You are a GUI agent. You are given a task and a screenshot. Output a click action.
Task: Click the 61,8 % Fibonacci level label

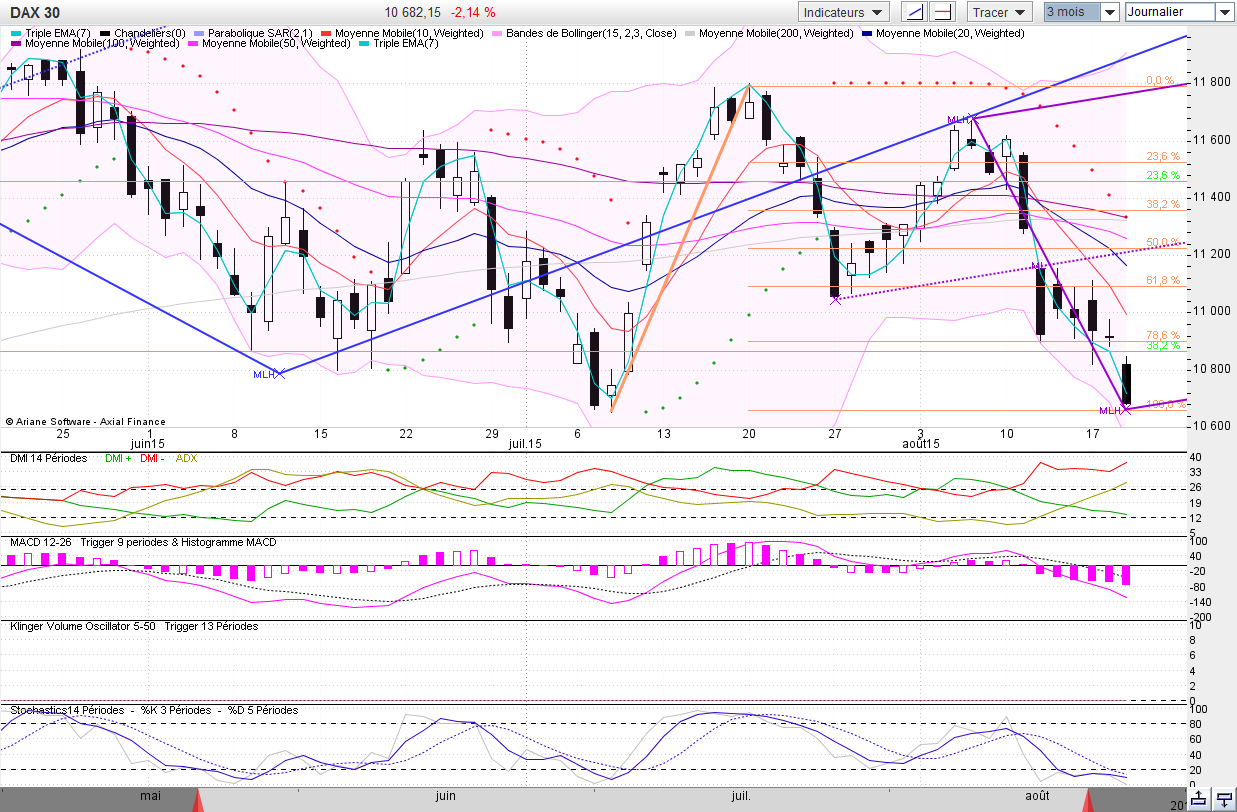point(1163,281)
